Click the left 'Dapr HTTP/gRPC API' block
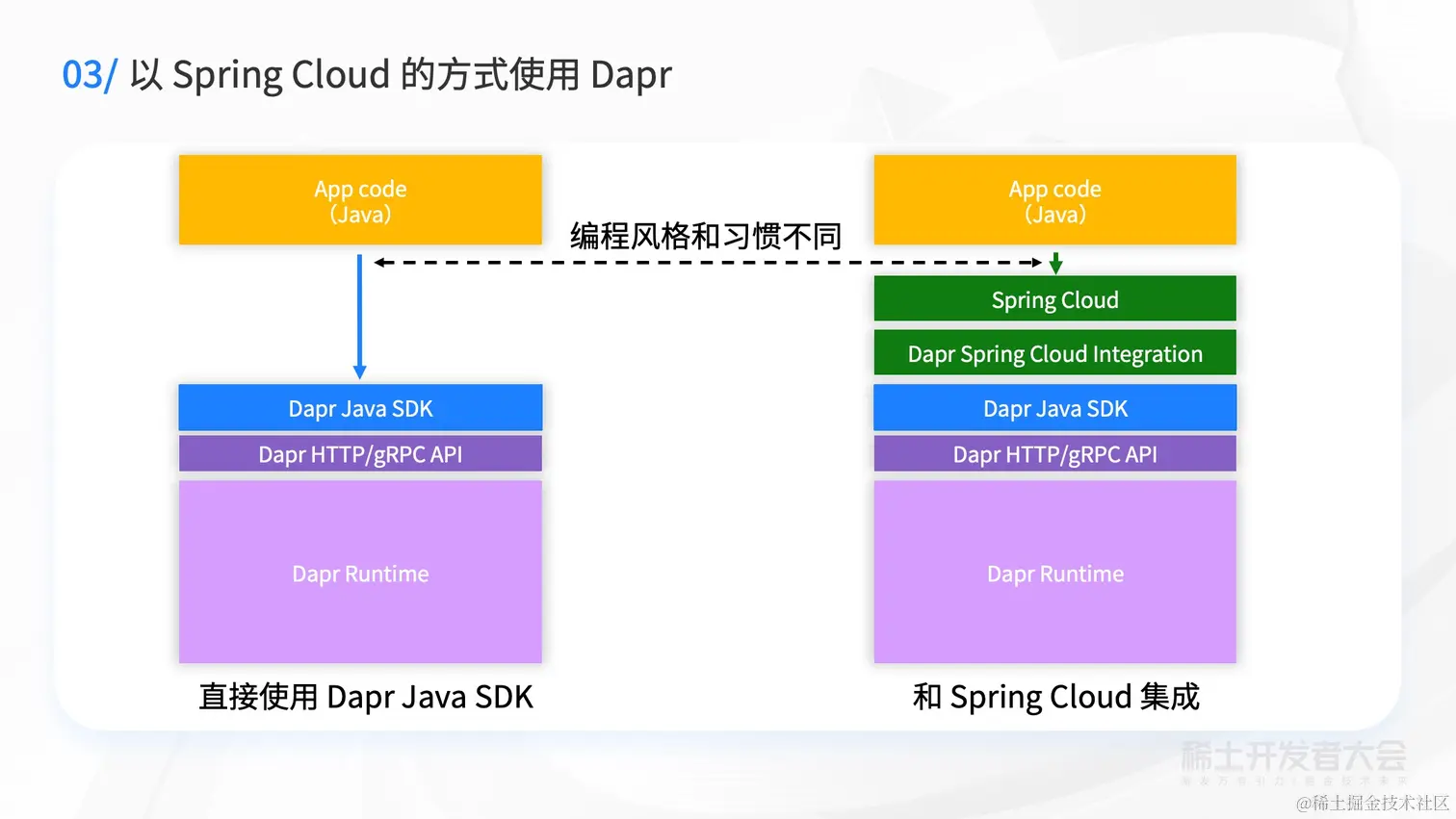The width and height of the screenshot is (1456, 819). coord(360,453)
